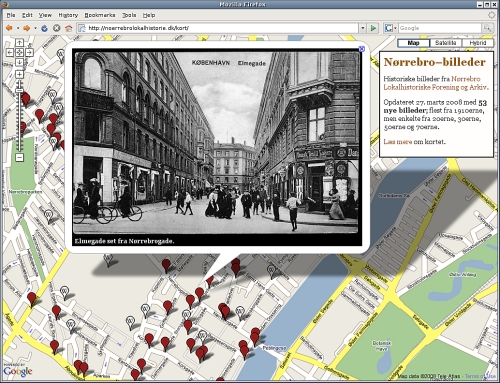Viewport: 500px width, 383px height.
Task: Open the 'Læs mere' link about the map
Action: coord(398,141)
